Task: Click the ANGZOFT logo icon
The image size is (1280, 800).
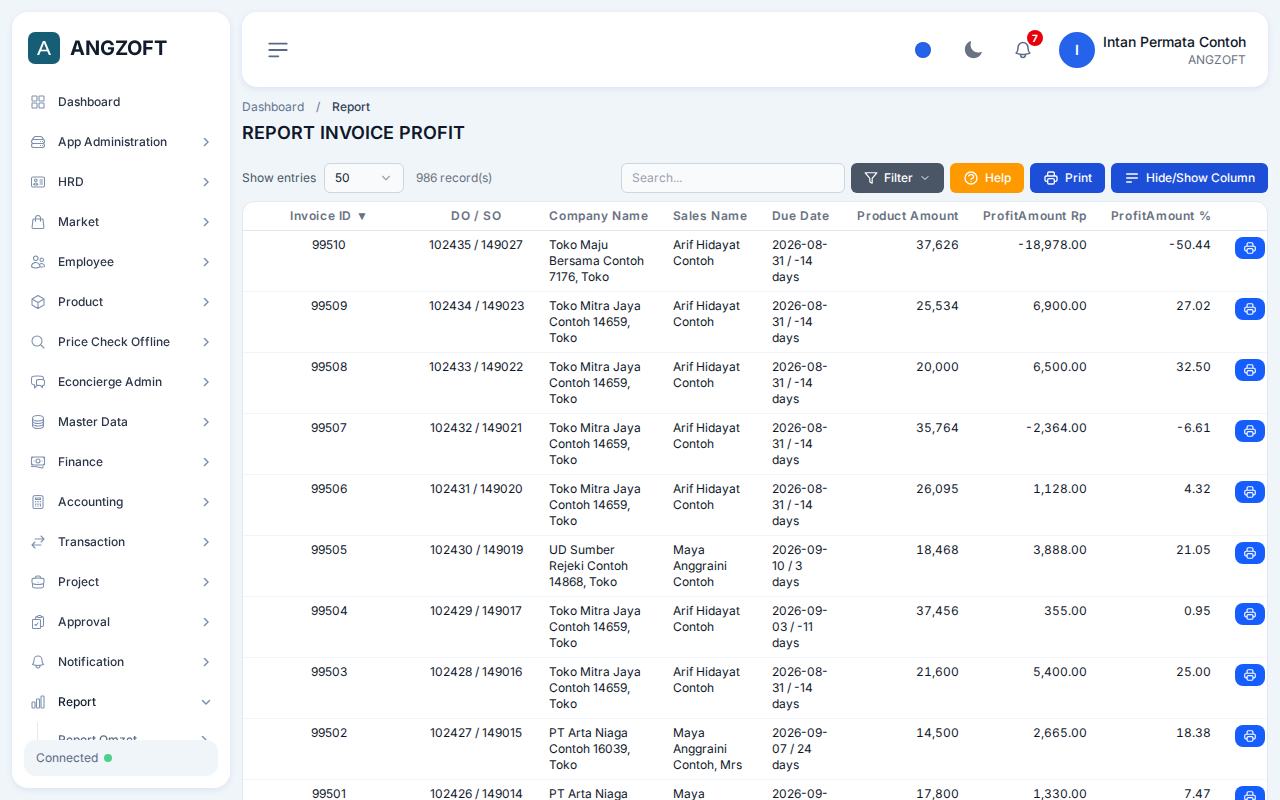Action: click(x=44, y=48)
